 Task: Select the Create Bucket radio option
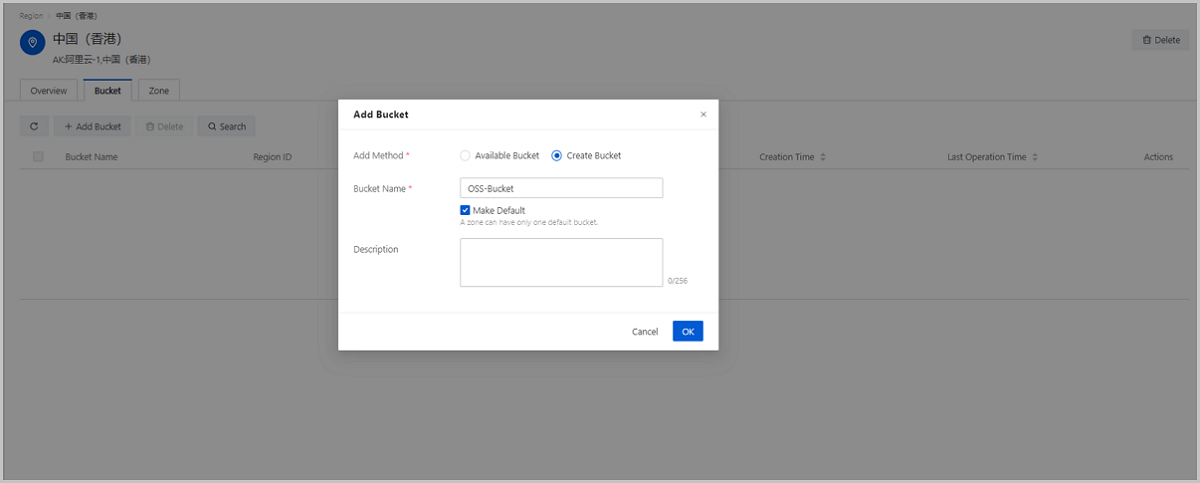pos(557,156)
